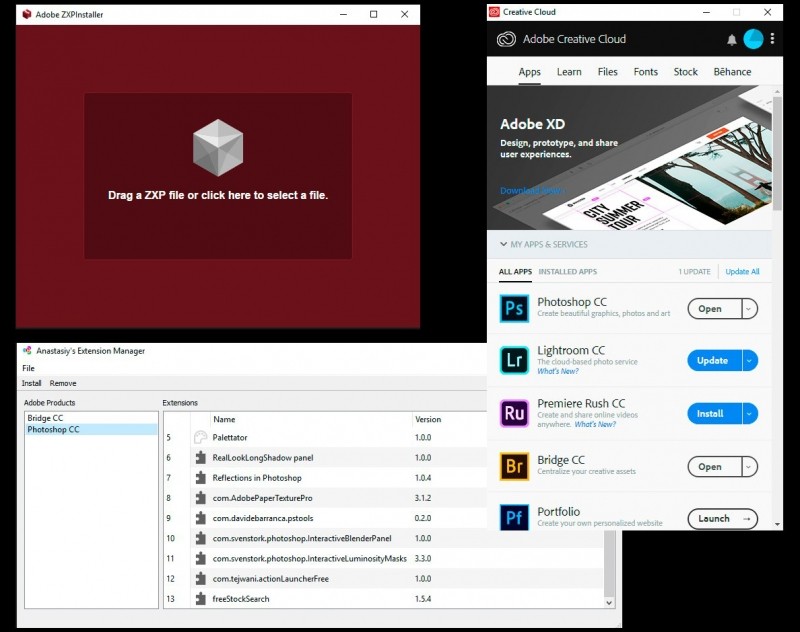Update Lightroom CC
This screenshot has width=800, height=632.
(714, 361)
